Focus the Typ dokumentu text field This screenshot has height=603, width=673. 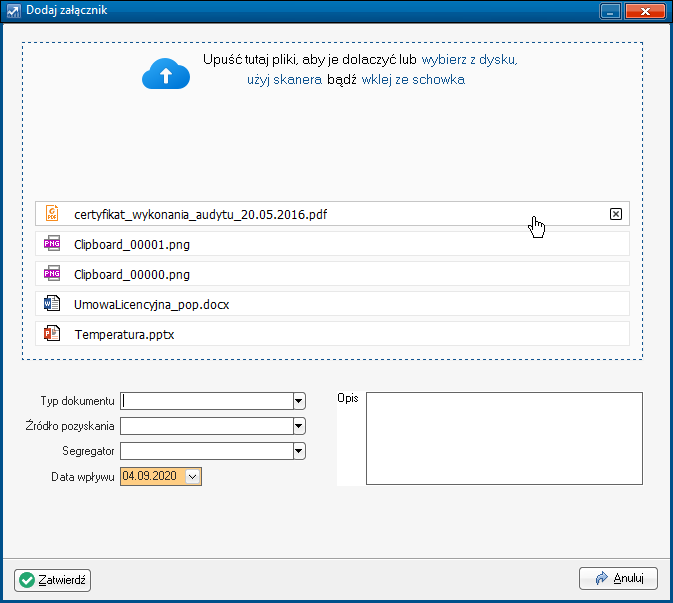coord(207,401)
